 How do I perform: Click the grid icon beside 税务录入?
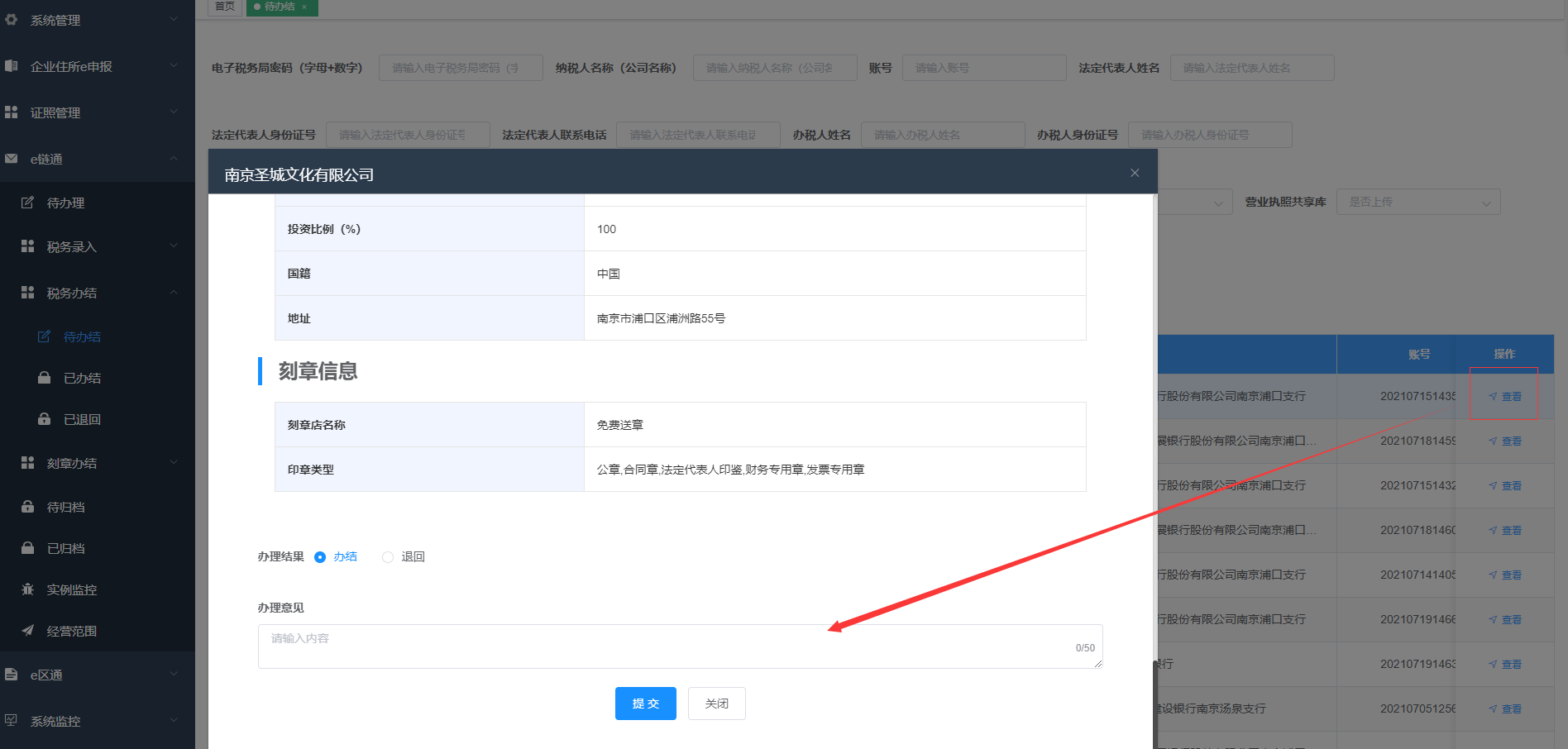28,246
